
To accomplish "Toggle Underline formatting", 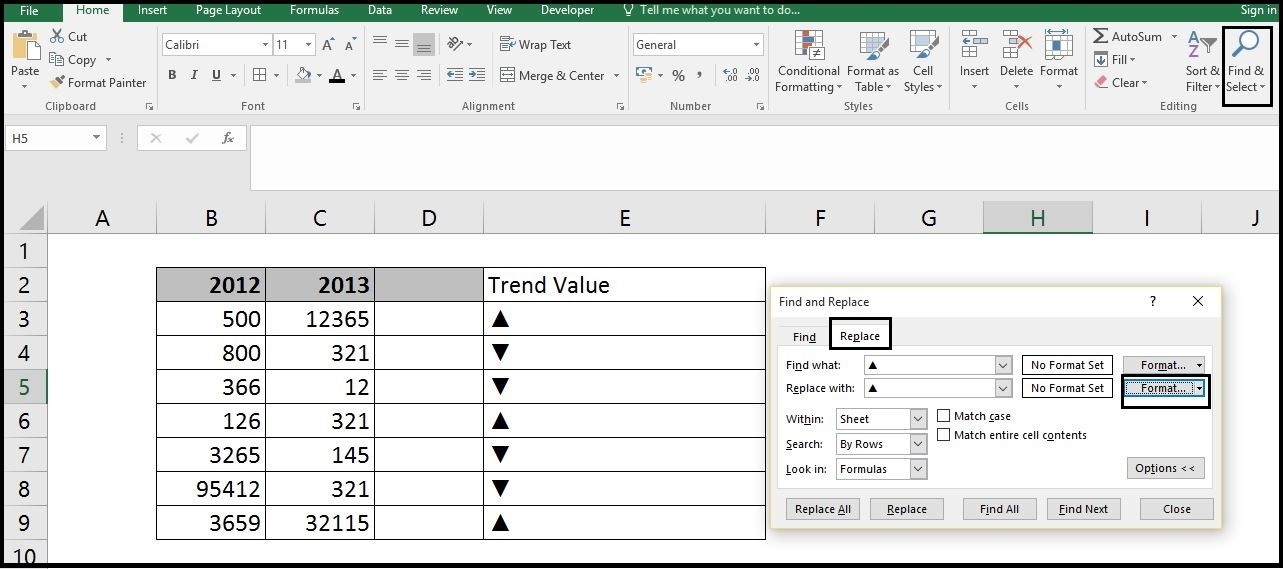I will click(x=218, y=75).
